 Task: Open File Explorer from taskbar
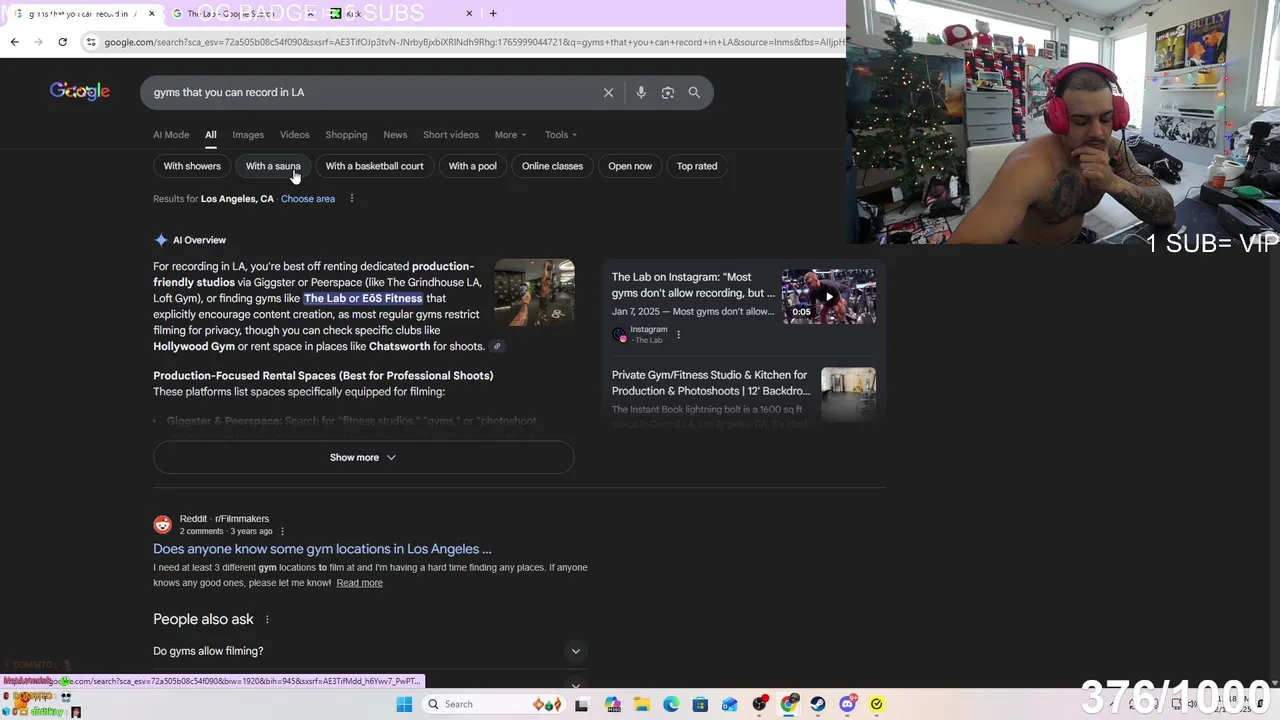pyautogui.click(x=642, y=704)
